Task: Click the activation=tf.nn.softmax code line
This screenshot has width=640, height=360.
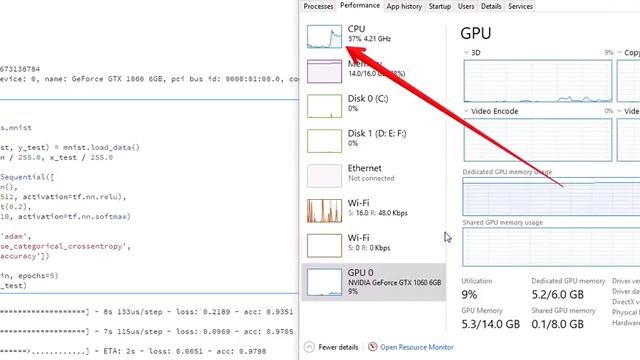Action: click(65, 216)
